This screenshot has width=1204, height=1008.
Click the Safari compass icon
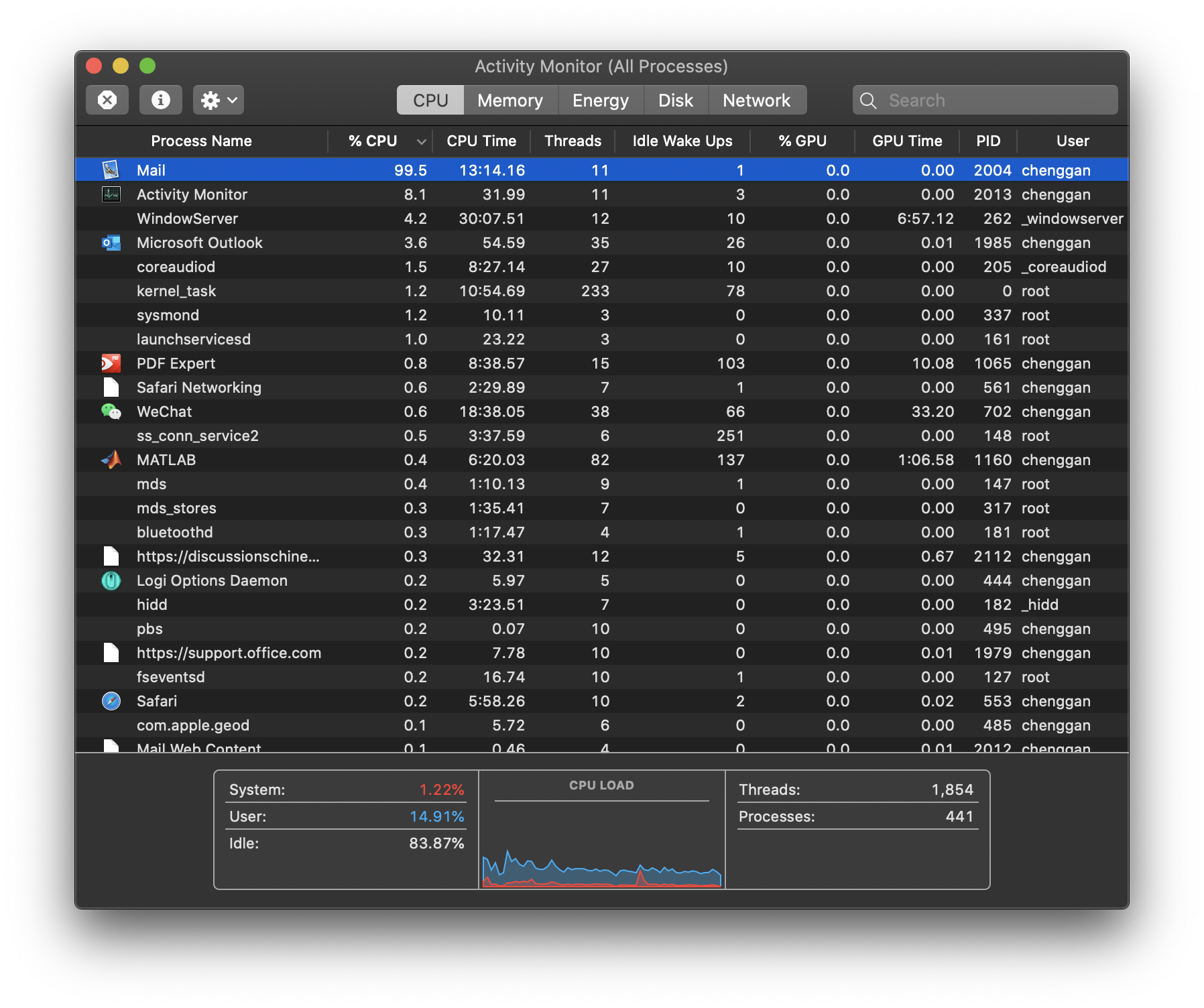point(111,701)
